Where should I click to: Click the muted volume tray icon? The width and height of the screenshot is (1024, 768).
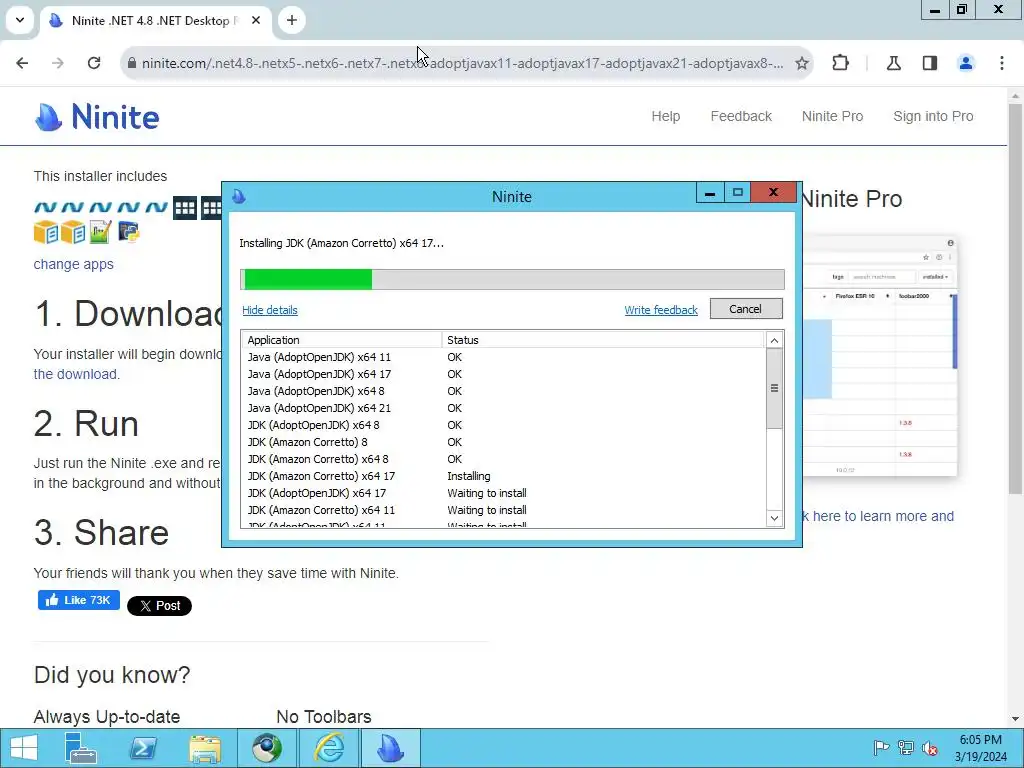point(930,748)
